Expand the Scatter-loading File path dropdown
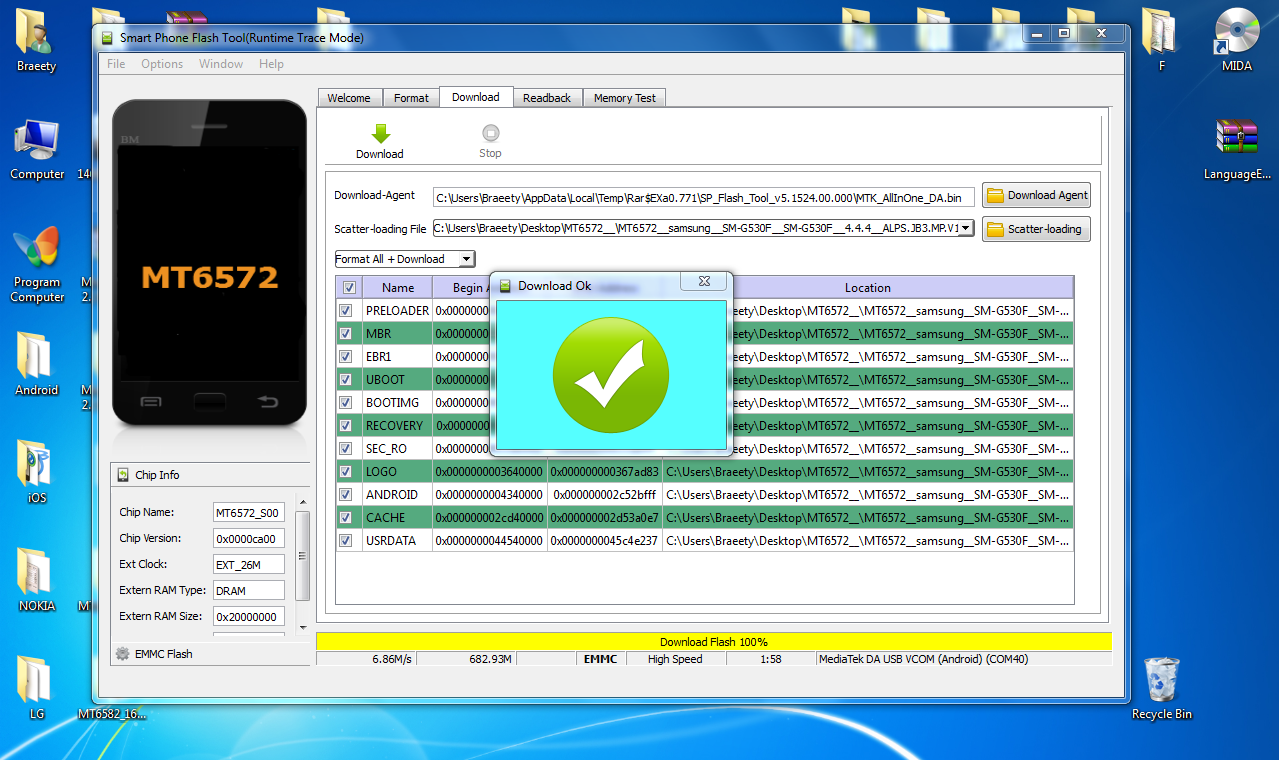1279x760 pixels. [966, 229]
